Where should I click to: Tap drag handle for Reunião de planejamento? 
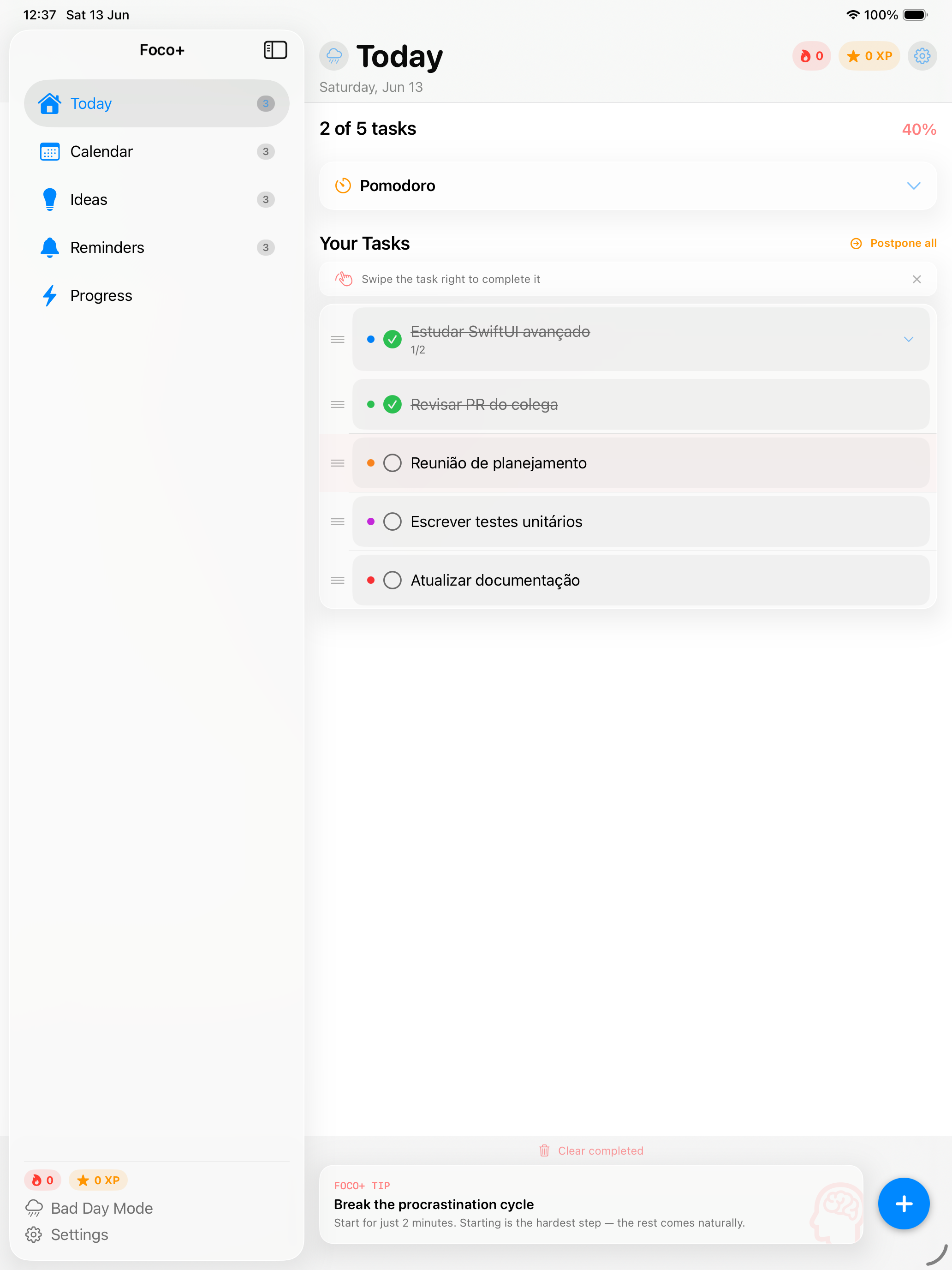[338, 463]
